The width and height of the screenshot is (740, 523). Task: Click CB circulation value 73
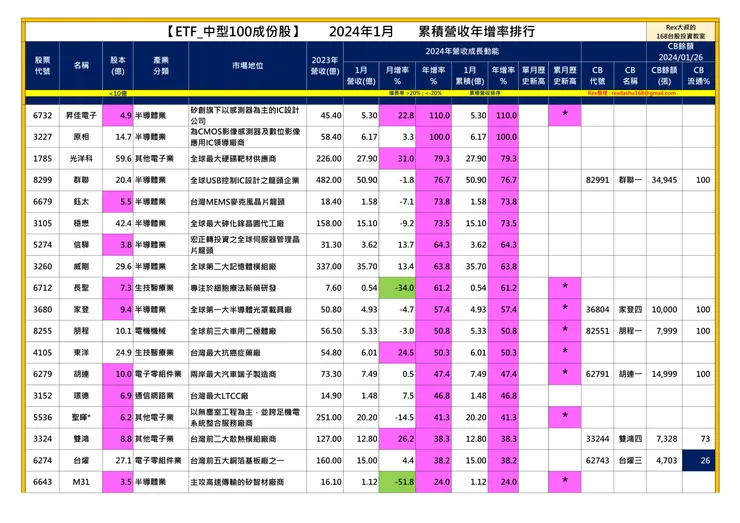(705, 439)
